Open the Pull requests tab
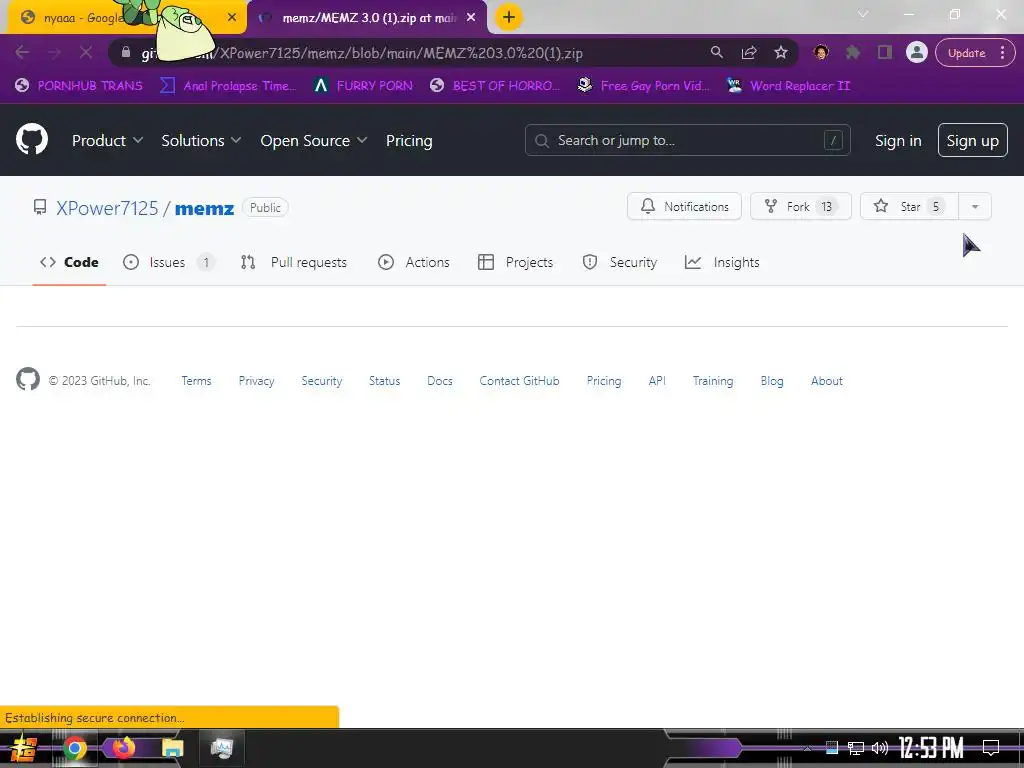The width and height of the screenshot is (1024, 768). [x=294, y=262]
